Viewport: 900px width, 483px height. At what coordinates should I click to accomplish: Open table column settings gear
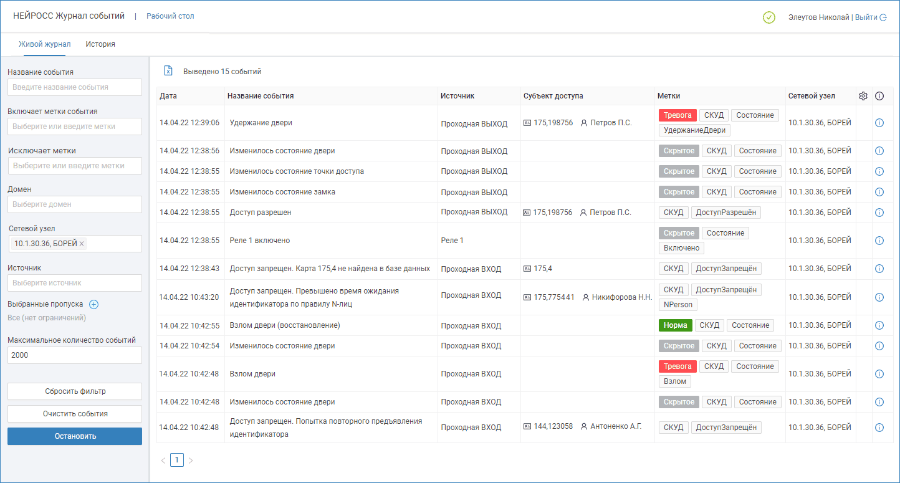coord(863,96)
